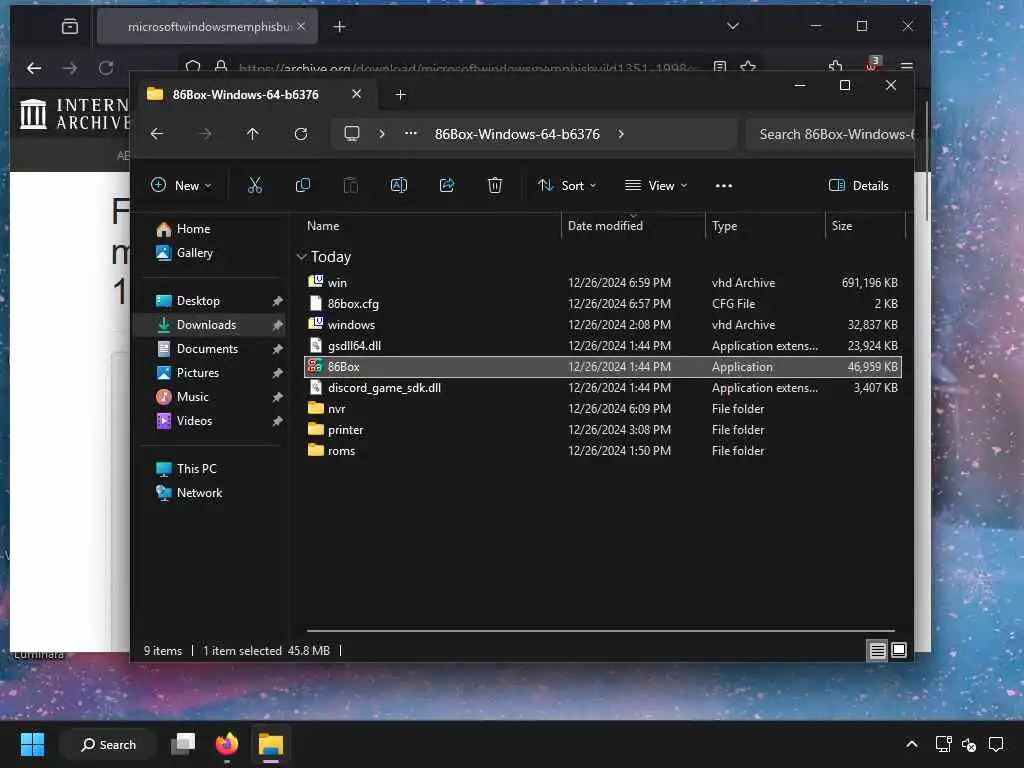Screen dimensions: 1024x768
Task: Click the Copy icon in Explorer toolbar
Action: [x=302, y=185]
